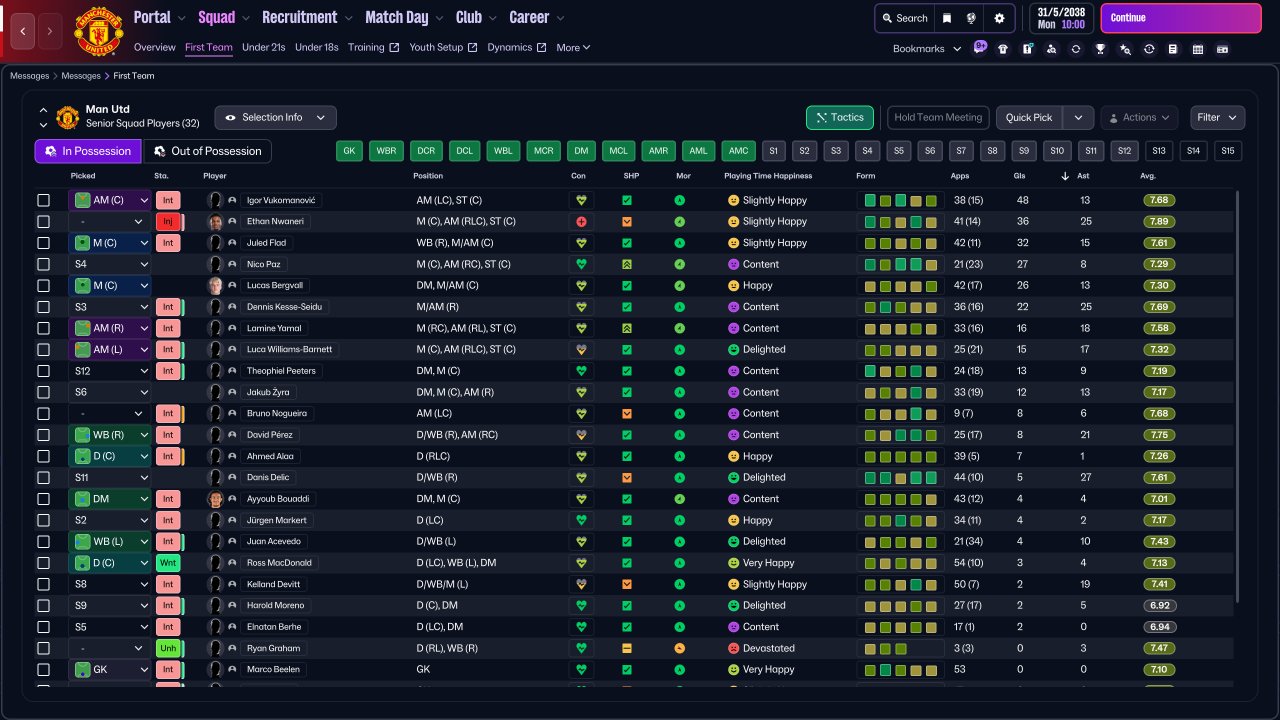
Task: Click the Tactics button
Action: 839,118
